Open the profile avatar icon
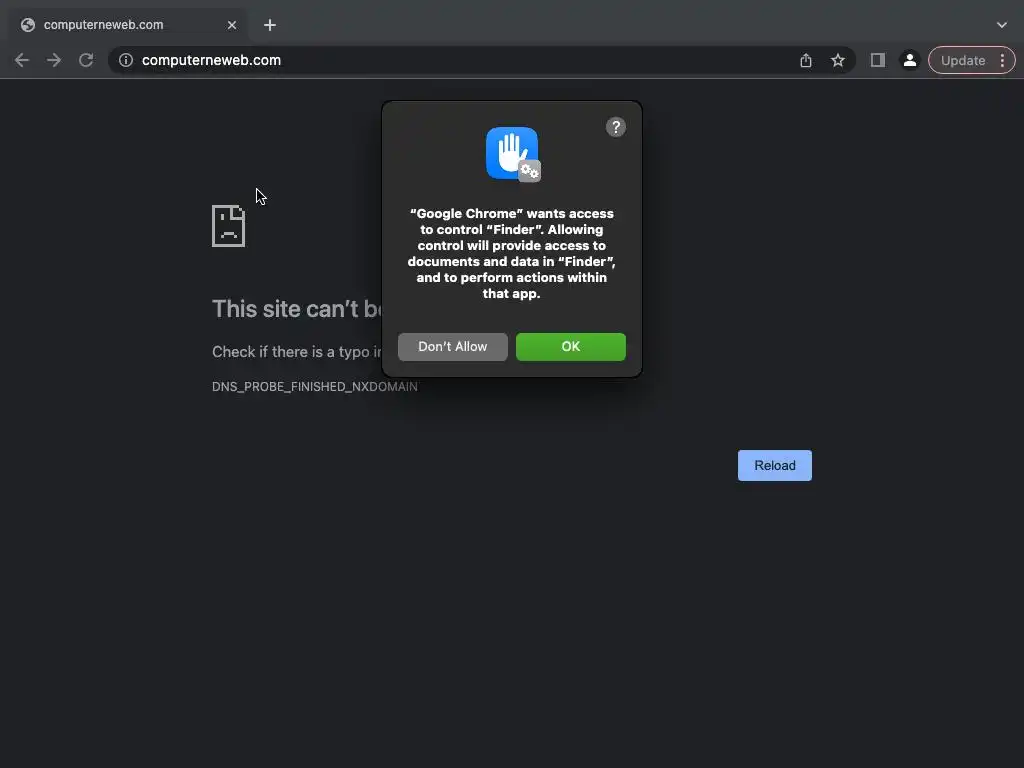 tap(910, 60)
